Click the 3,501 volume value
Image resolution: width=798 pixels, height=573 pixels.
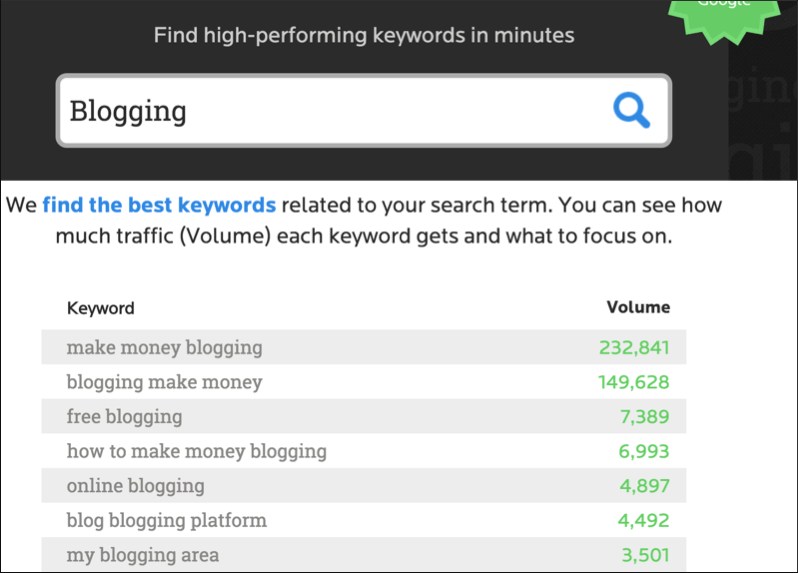[645, 555]
